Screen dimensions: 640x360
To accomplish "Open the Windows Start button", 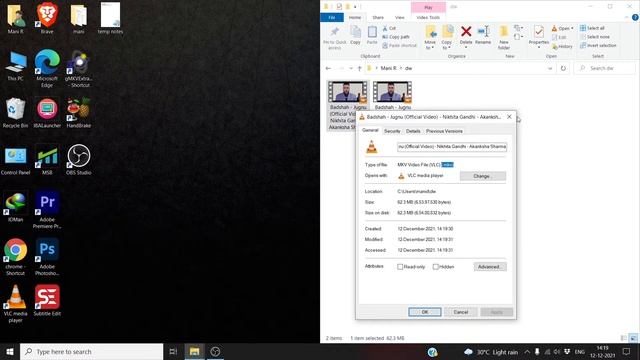I will [10, 351].
